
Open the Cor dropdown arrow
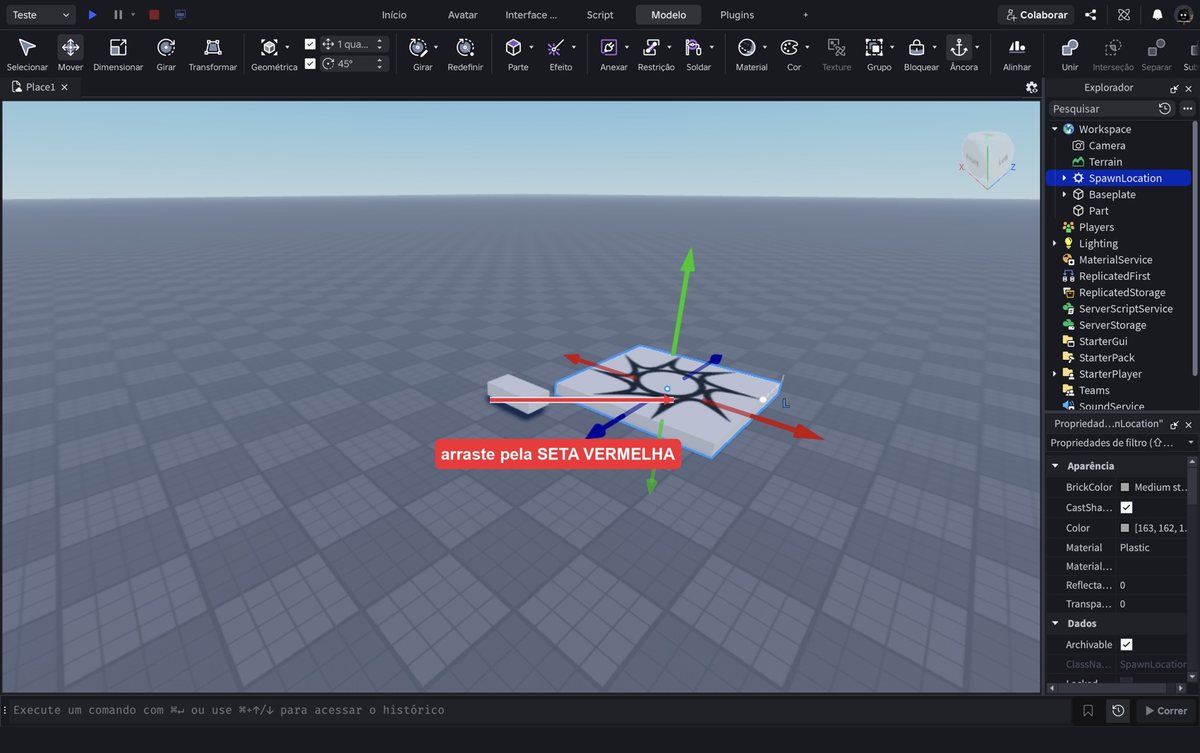808,47
